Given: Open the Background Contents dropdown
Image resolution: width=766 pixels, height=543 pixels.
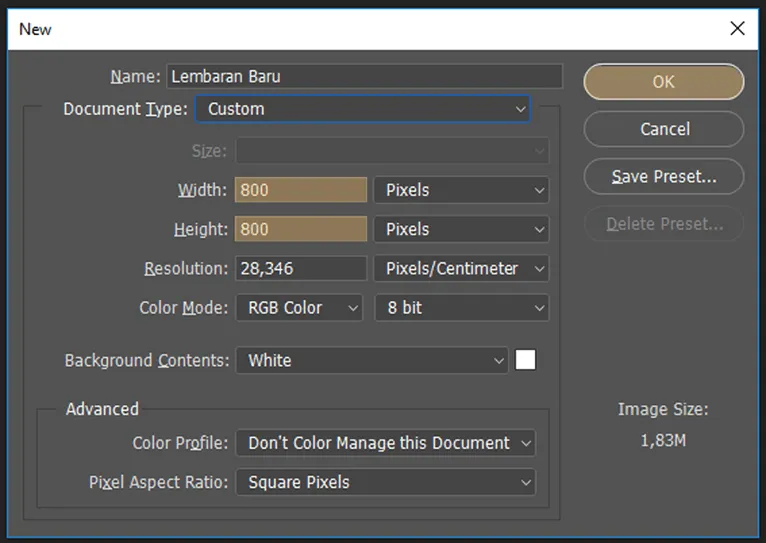Looking at the screenshot, I should click(372, 360).
